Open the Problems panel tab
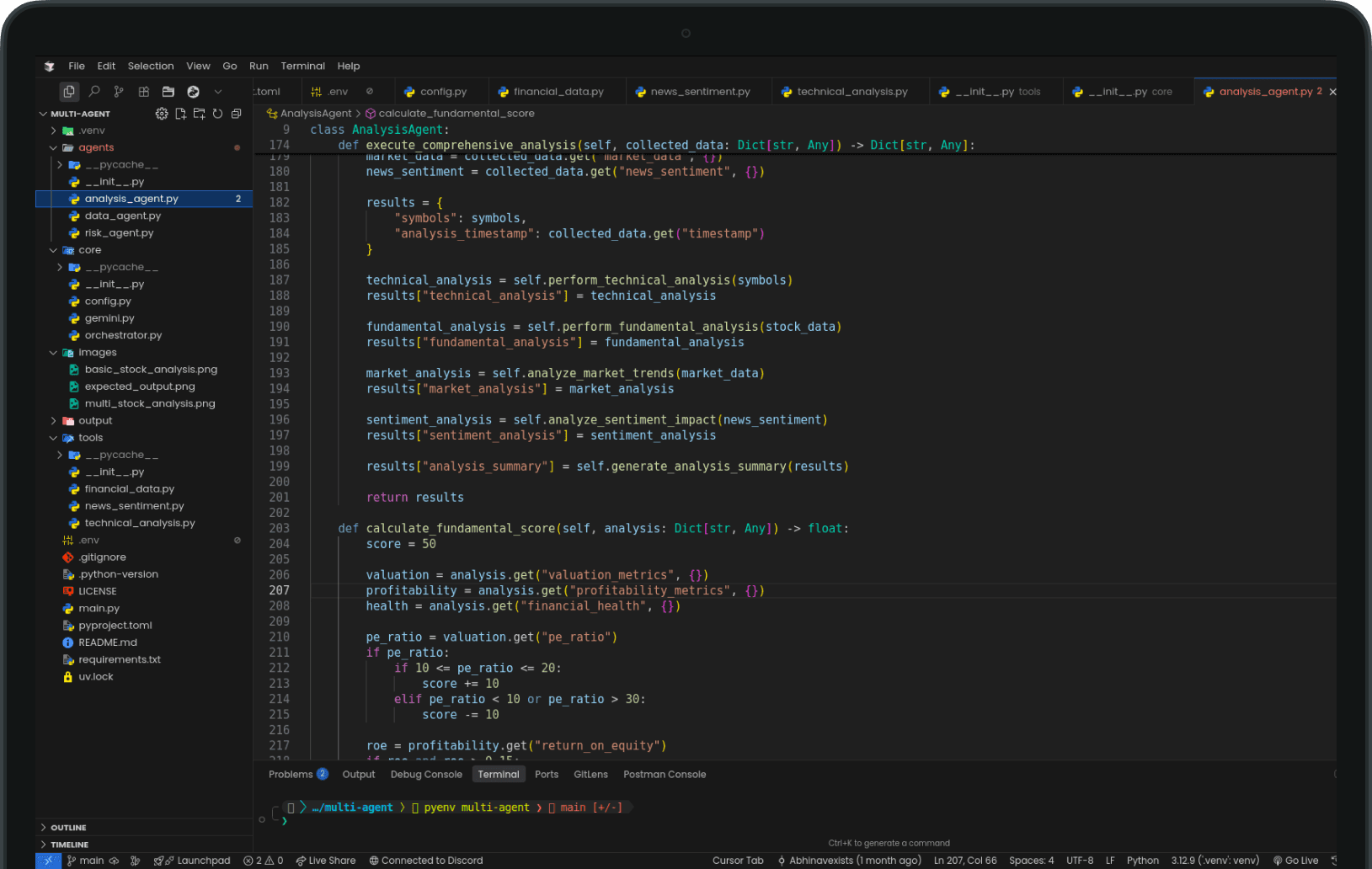The height and width of the screenshot is (869, 1372). pos(291,775)
